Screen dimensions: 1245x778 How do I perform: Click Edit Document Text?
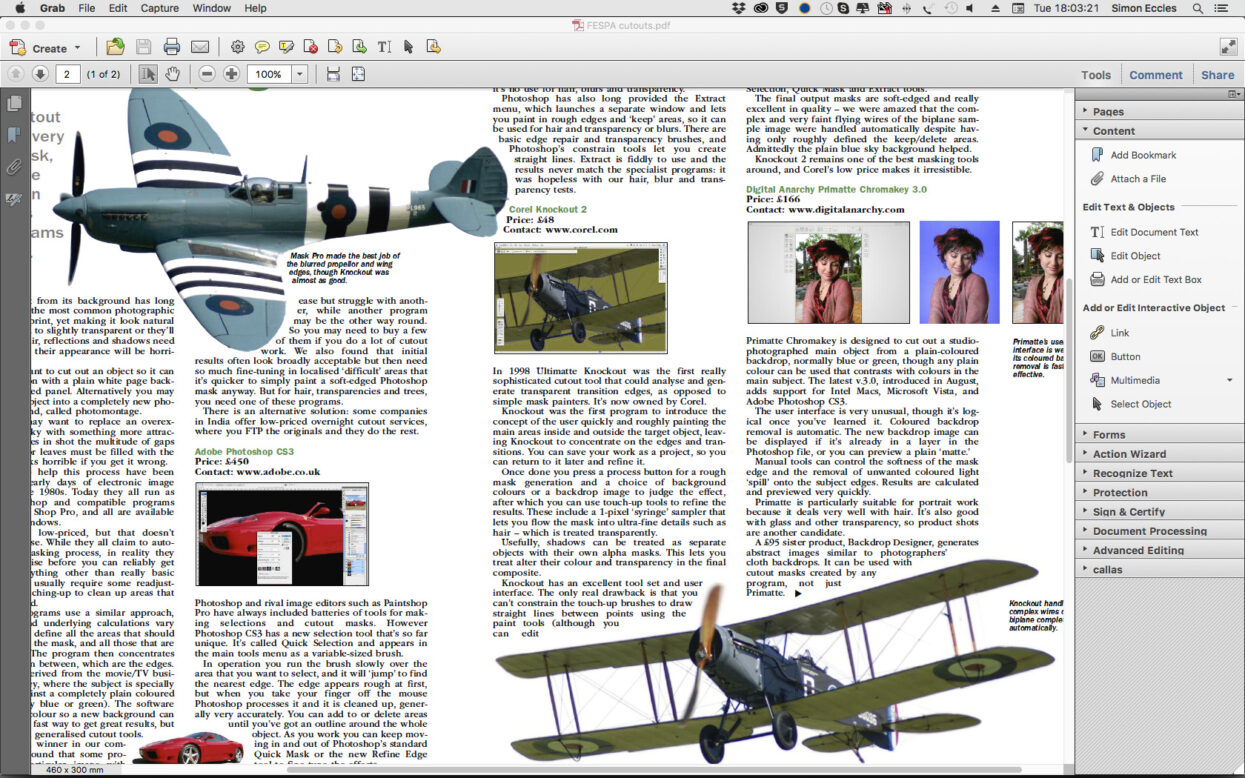click(1154, 232)
